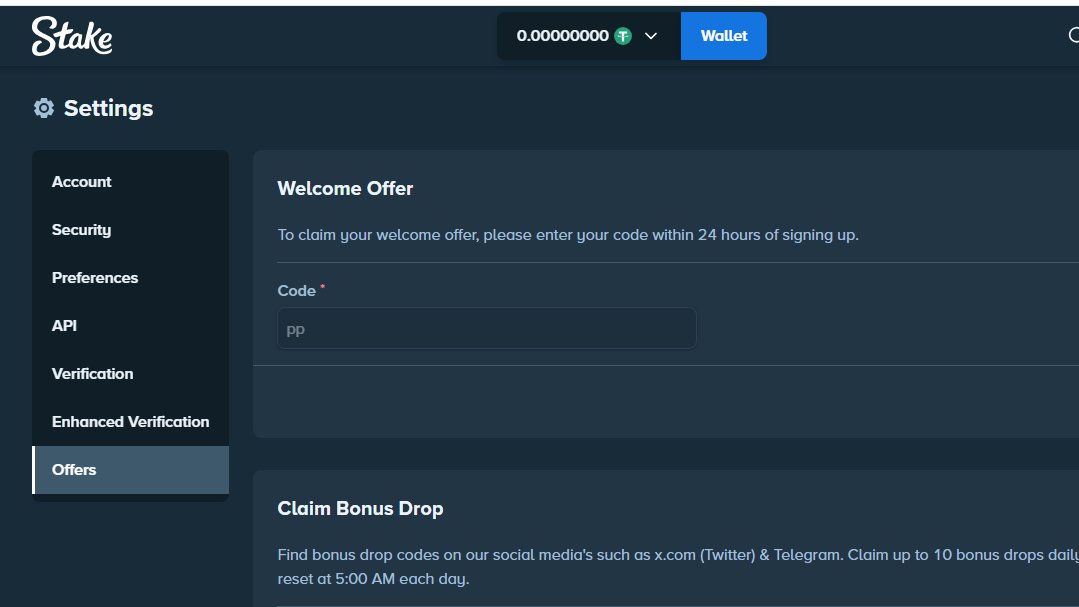Click the highlighted Offers tab
The width and height of the screenshot is (1079, 607).
tap(130, 470)
